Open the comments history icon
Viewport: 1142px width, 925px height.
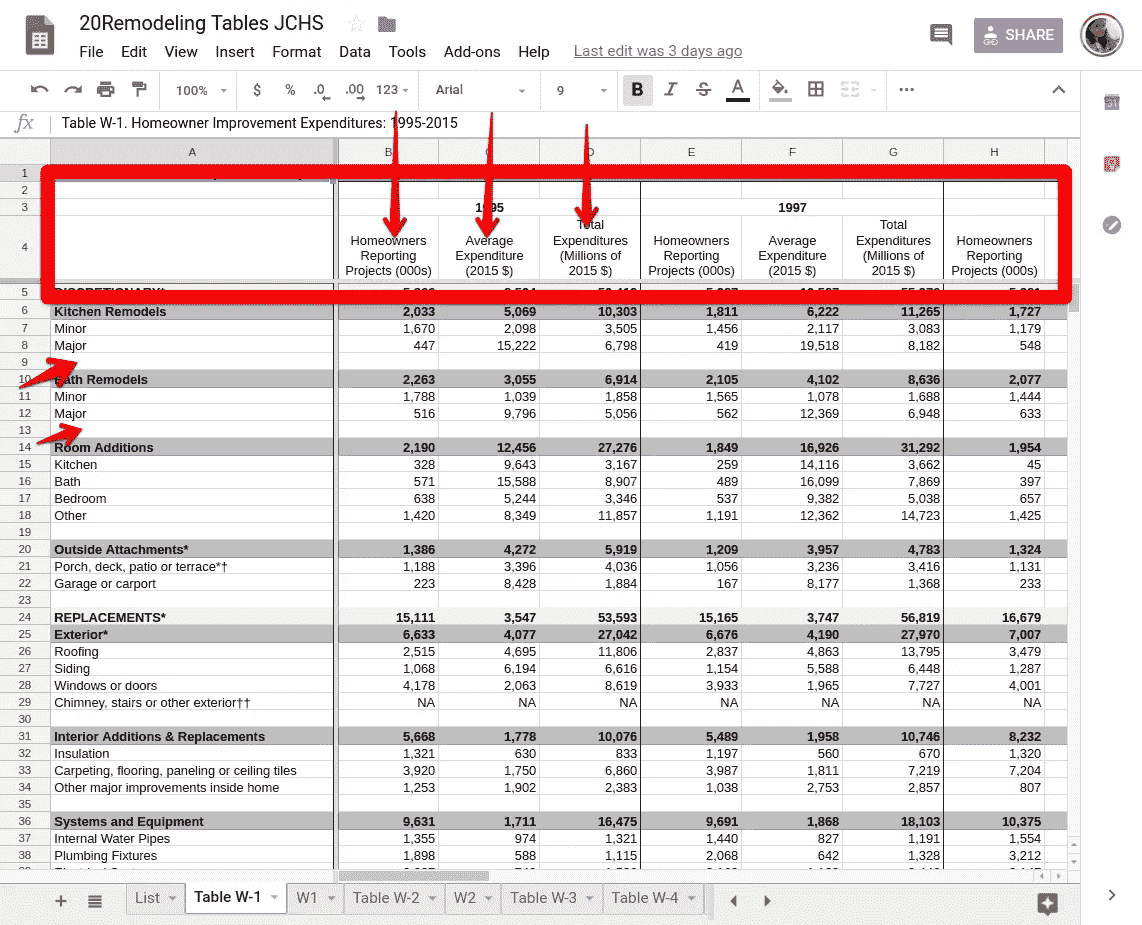(941, 34)
